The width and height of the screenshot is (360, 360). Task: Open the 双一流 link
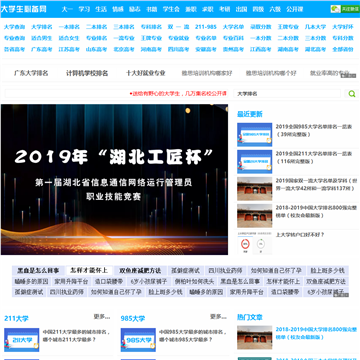[178, 27]
